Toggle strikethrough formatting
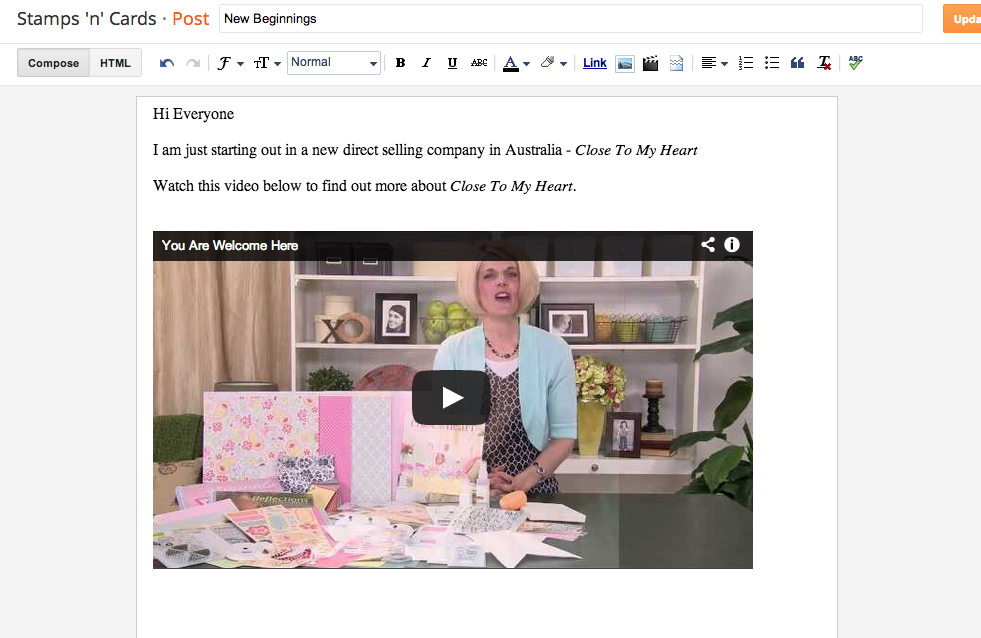 tap(479, 63)
